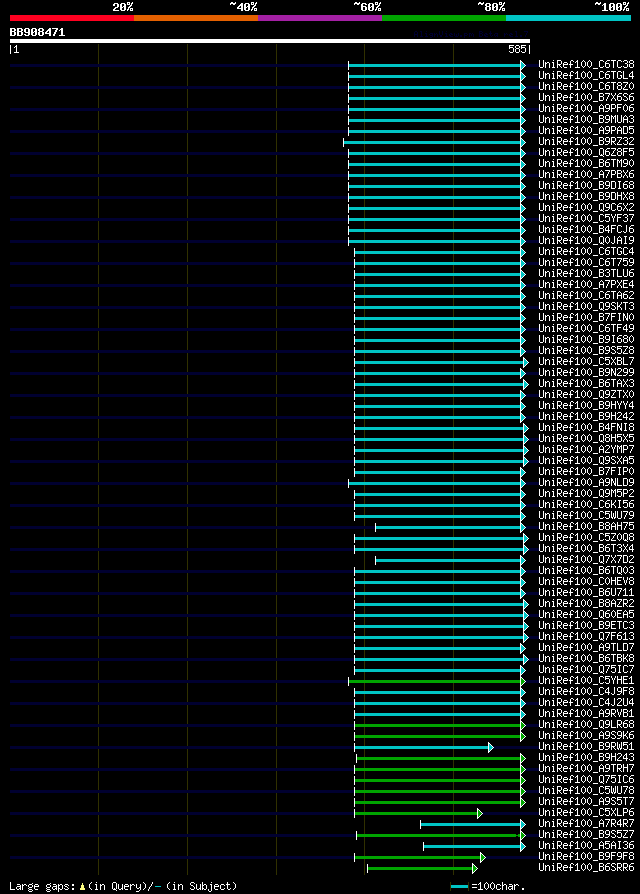Screen dimensions: 640x894
Task: Select the UniRef100_B9H243 label
Action: pos(586,757)
